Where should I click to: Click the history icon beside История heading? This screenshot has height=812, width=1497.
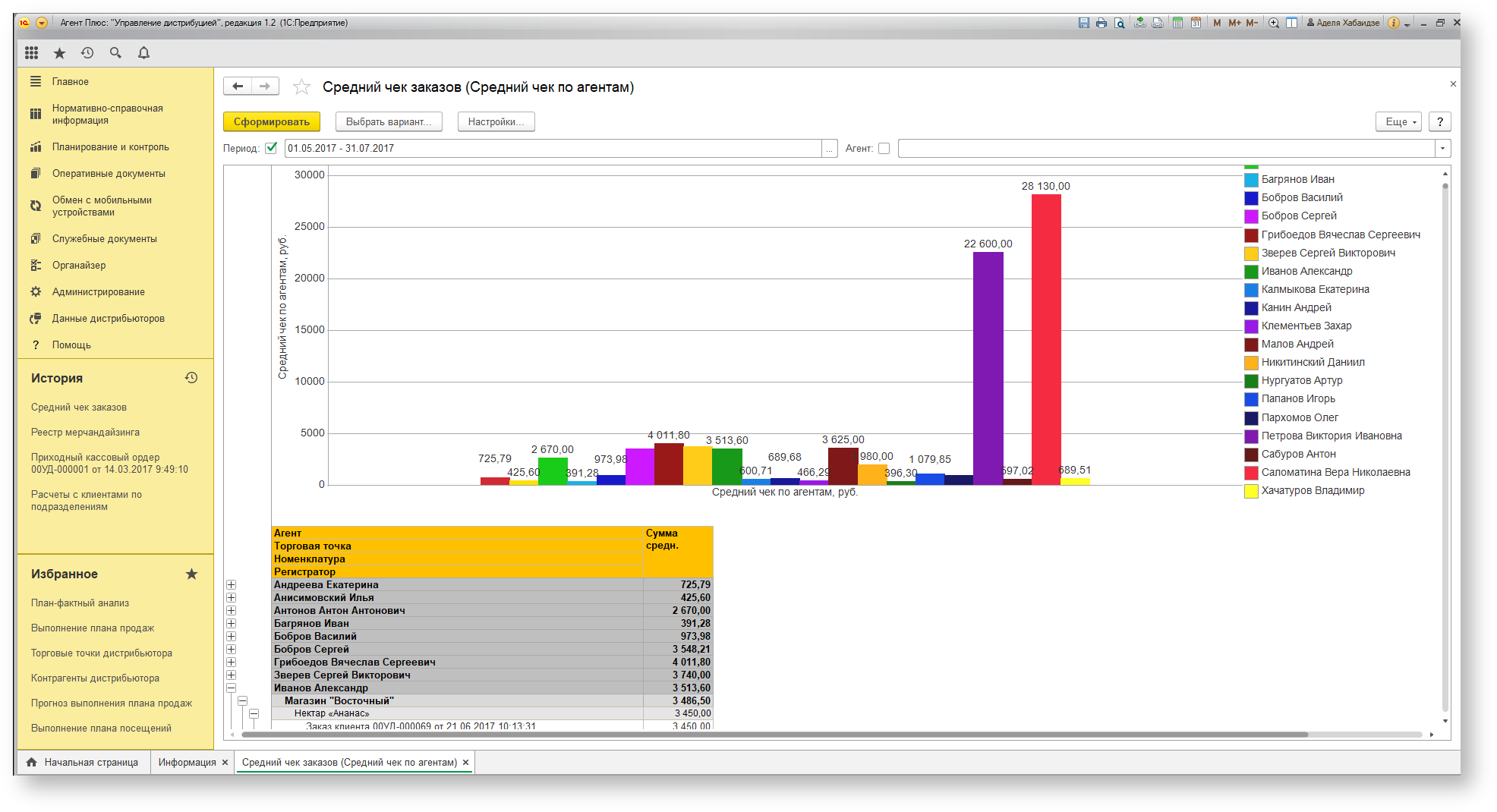coord(191,378)
